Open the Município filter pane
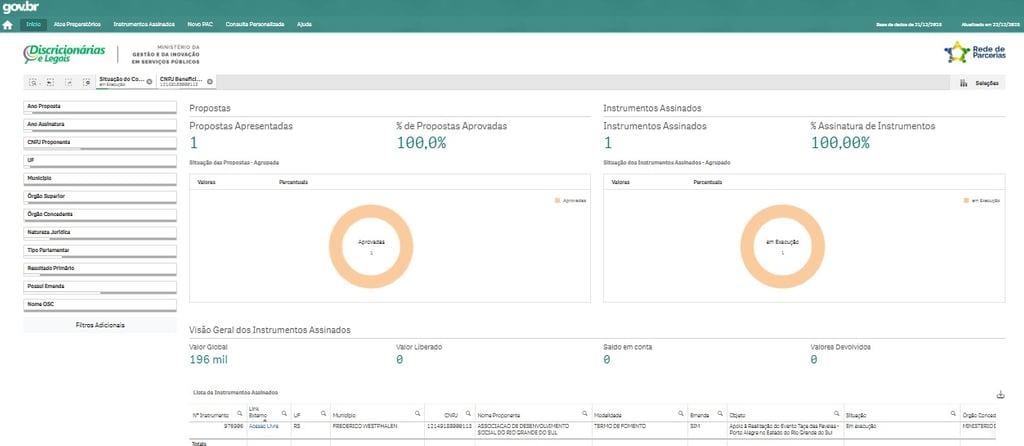1024x446 pixels. pos(100,179)
